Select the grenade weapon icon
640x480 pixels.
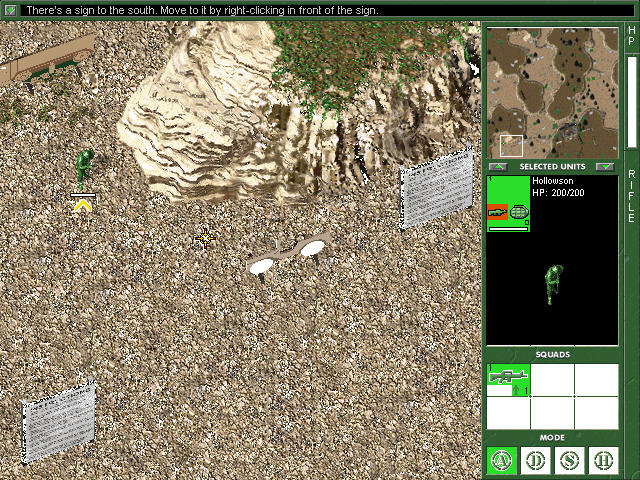(519, 212)
